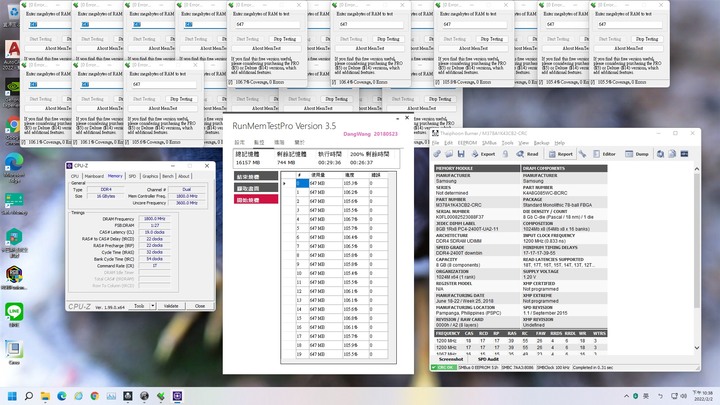
Task: Select the Memory tab in CPU-Z
Action: 115,176
